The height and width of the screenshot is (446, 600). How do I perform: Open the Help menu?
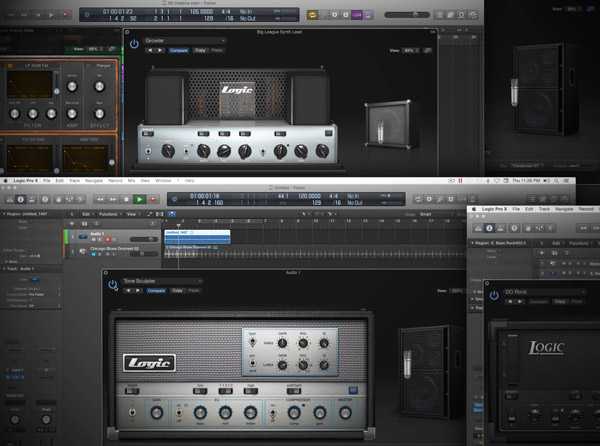[190, 181]
